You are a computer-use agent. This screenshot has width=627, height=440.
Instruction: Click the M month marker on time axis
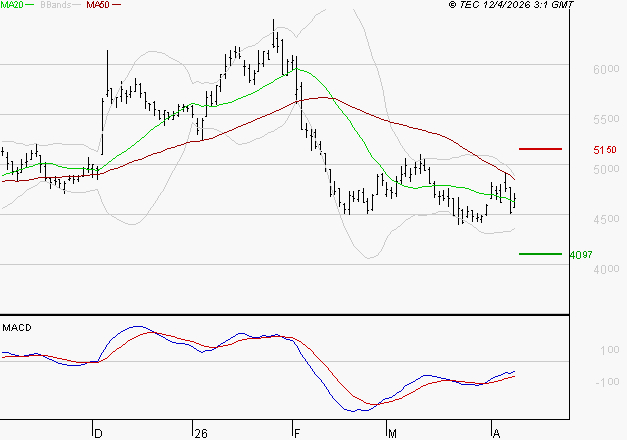point(392,434)
